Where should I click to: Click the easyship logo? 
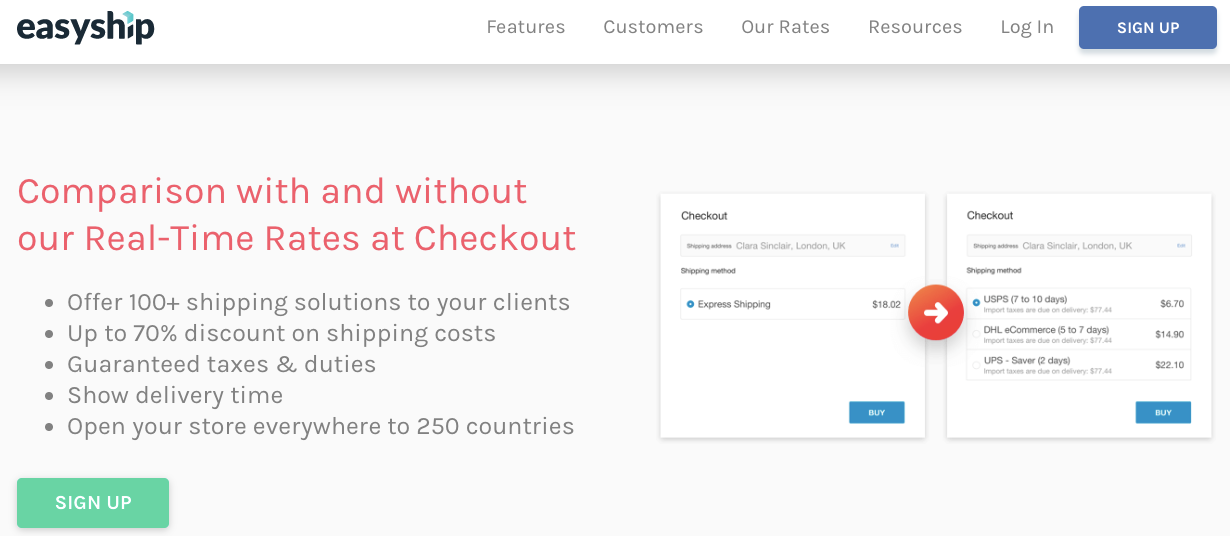coord(86,27)
